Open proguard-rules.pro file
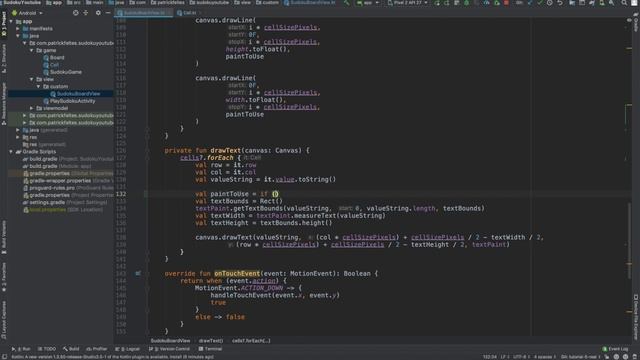The image size is (640, 360). [x=52, y=188]
